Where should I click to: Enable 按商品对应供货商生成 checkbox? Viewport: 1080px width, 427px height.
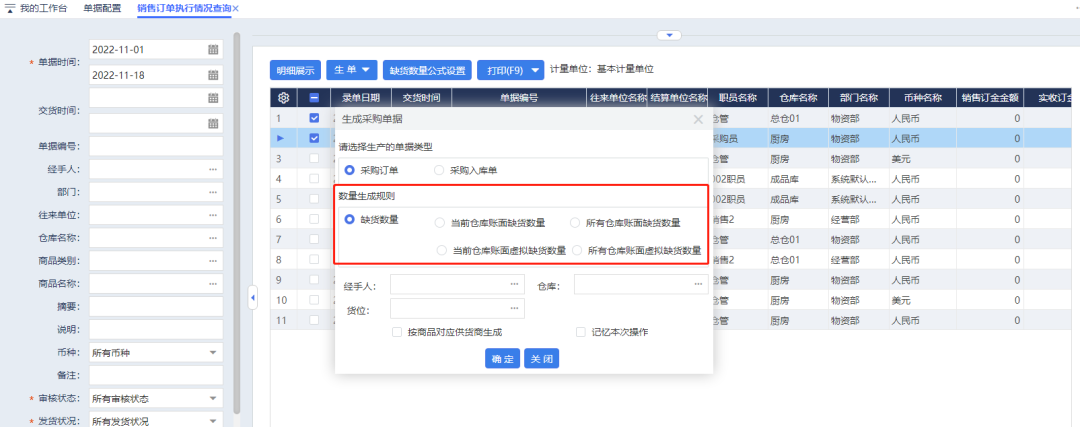[398, 332]
